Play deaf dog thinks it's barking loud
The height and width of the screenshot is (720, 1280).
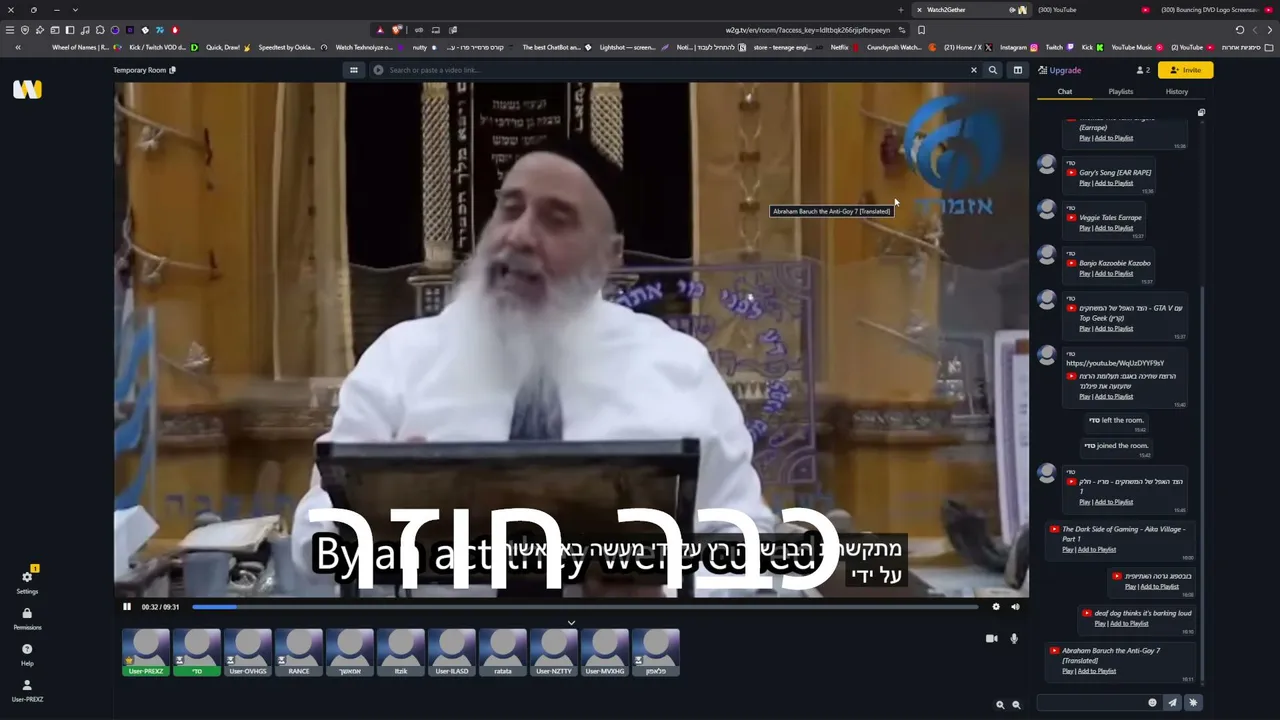tap(1100, 624)
